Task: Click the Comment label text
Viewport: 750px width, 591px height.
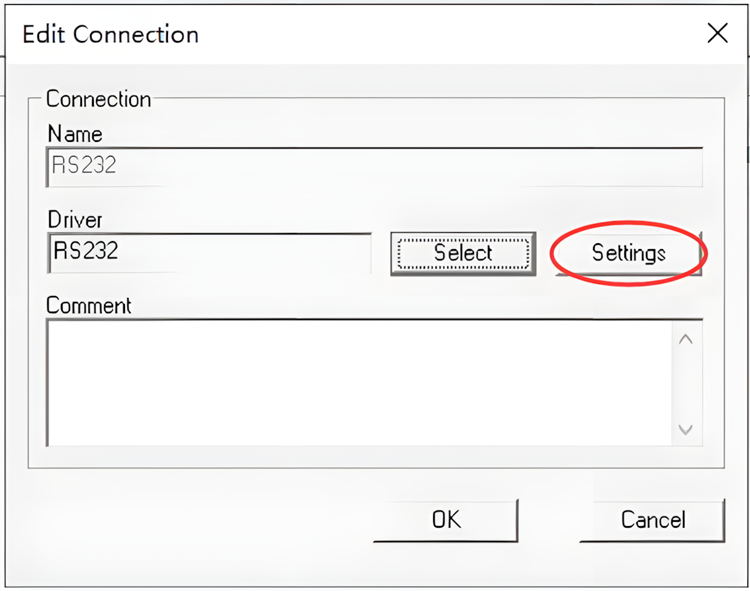Action: click(x=89, y=304)
